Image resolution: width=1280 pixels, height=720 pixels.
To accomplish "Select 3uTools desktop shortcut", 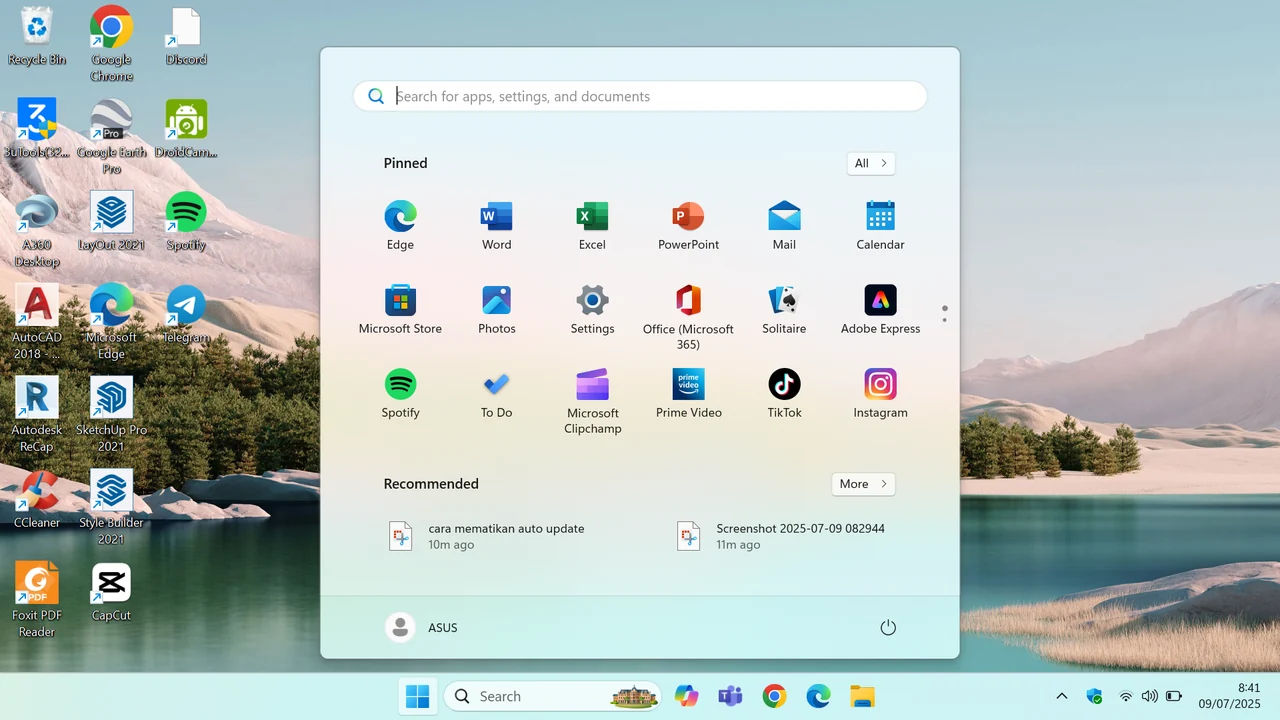I will (37, 129).
